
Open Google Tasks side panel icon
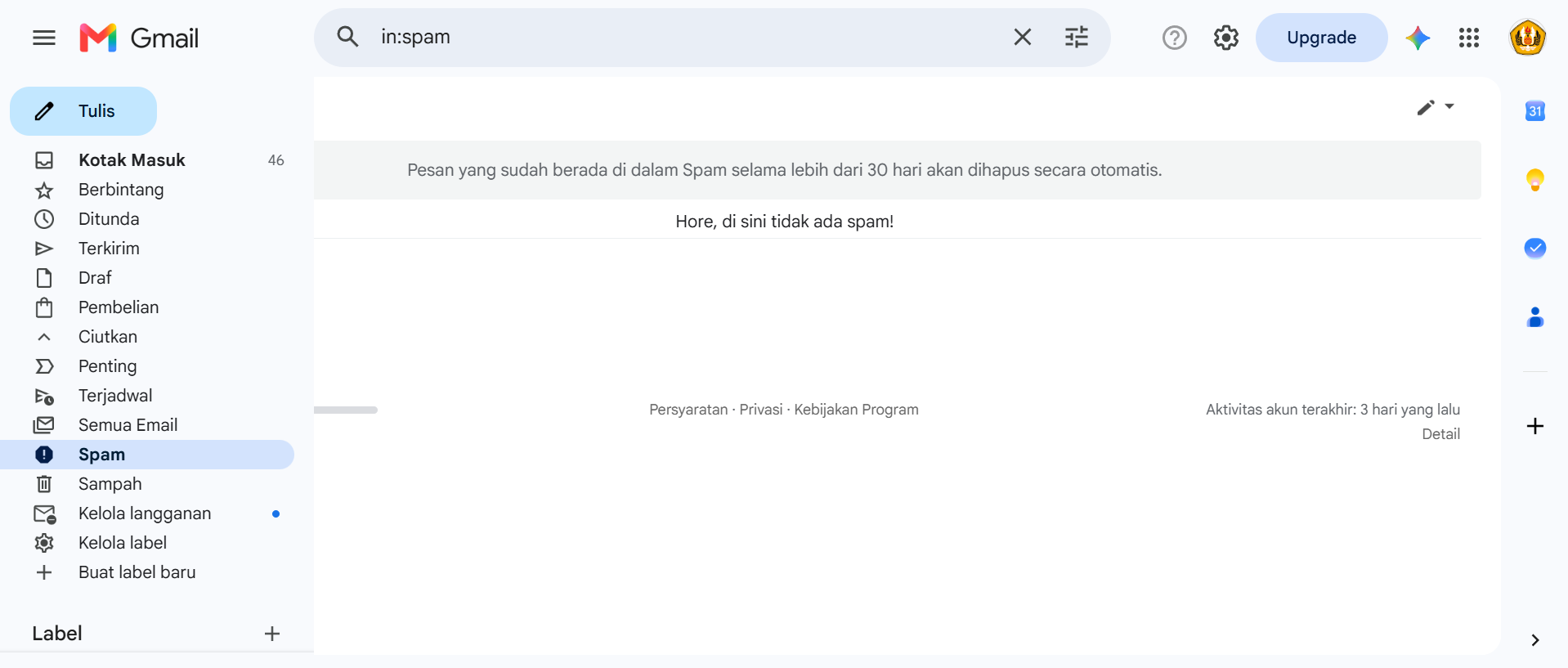pos(1534,248)
